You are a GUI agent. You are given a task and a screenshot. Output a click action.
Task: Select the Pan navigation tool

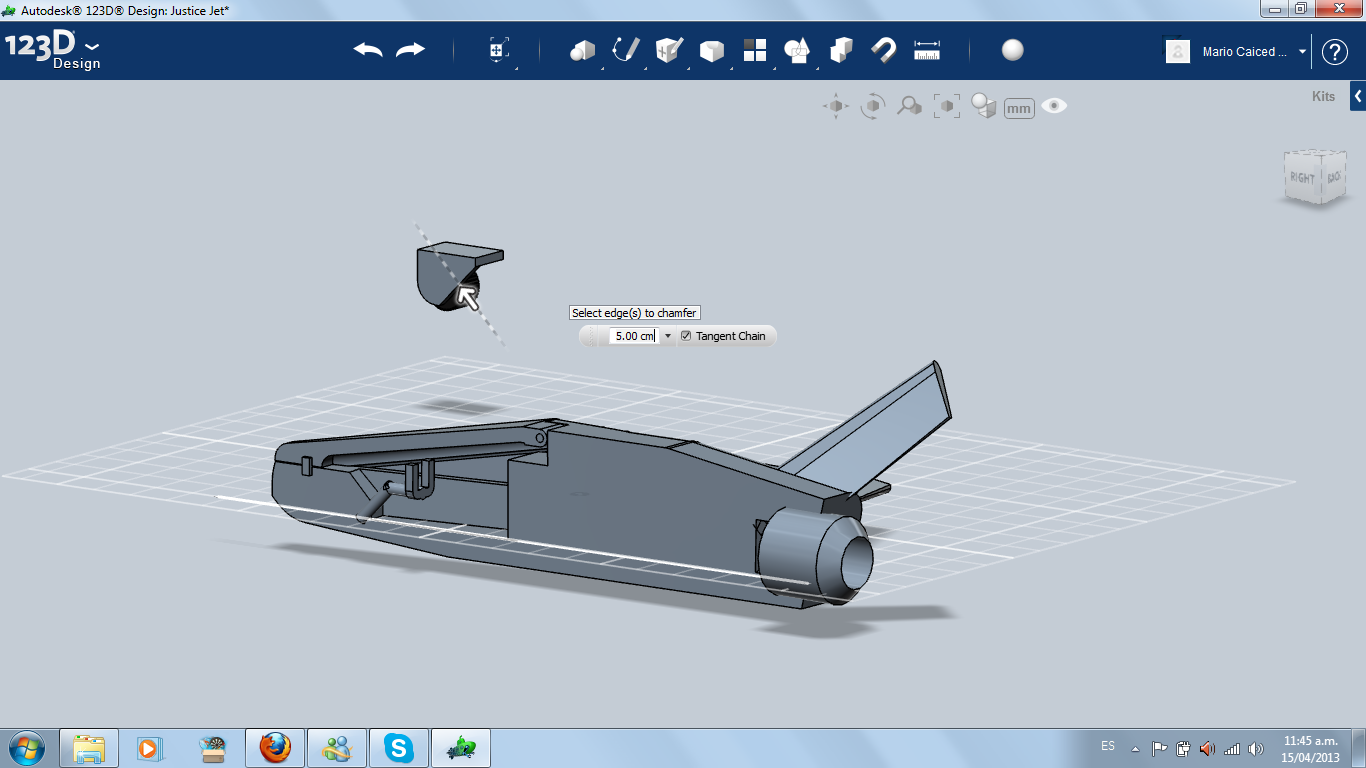pos(836,106)
